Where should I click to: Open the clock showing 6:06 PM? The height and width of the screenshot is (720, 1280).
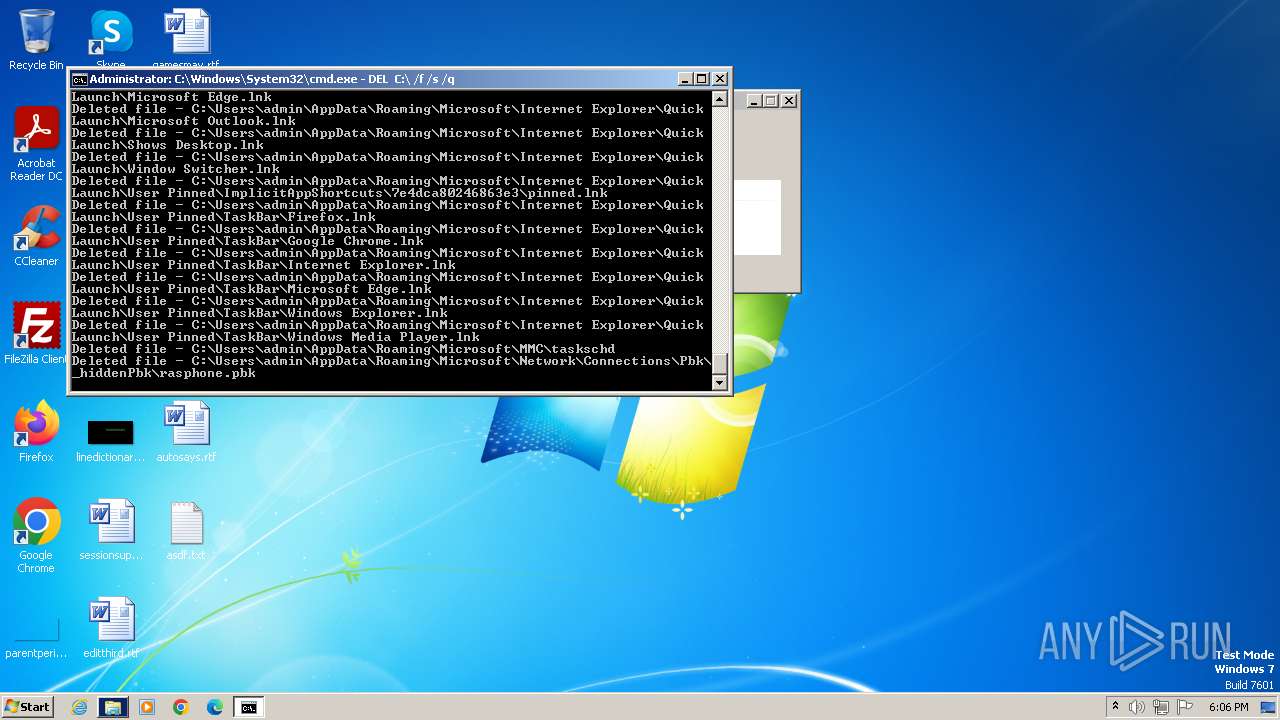click(x=1228, y=707)
